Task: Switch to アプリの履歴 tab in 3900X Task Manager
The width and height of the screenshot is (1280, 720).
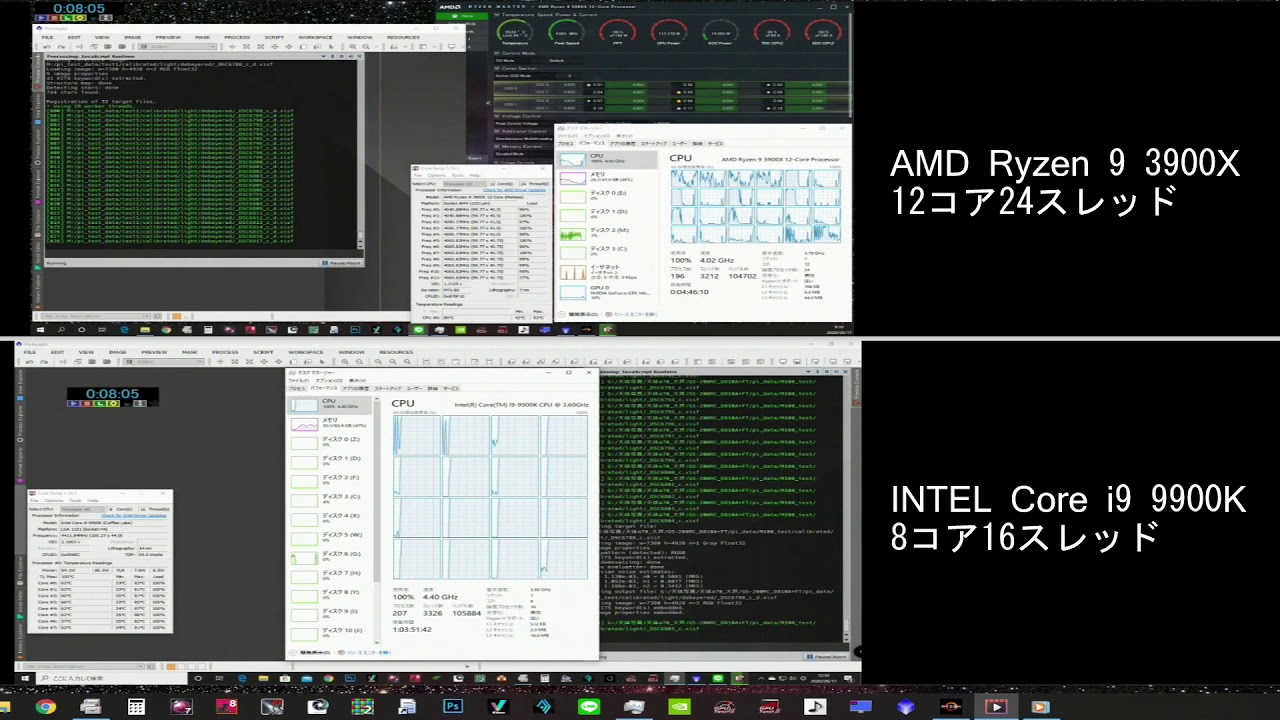Action: (622, 143)
